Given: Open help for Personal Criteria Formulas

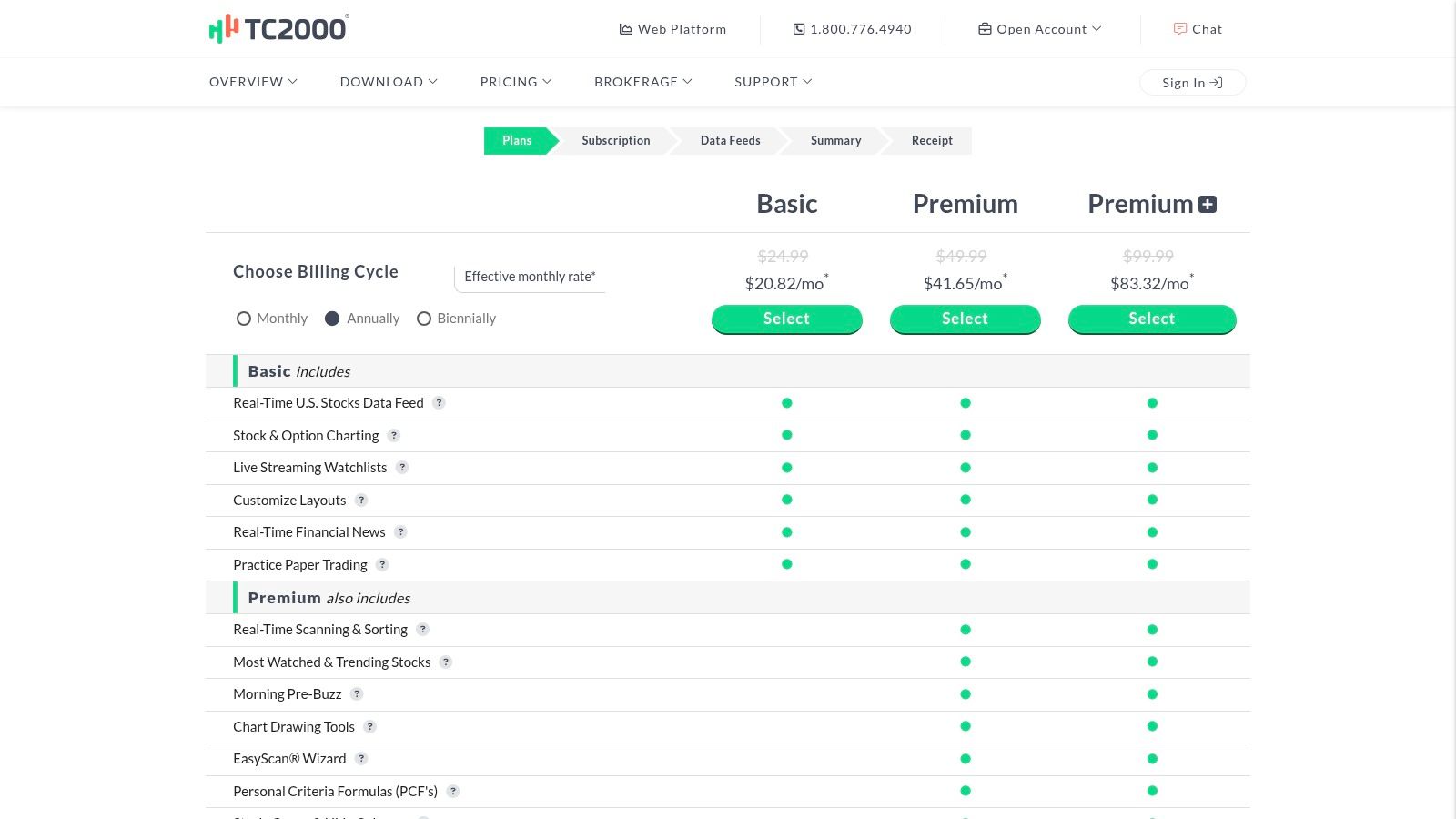Looking at the screenshot, I should pos(453,792).
